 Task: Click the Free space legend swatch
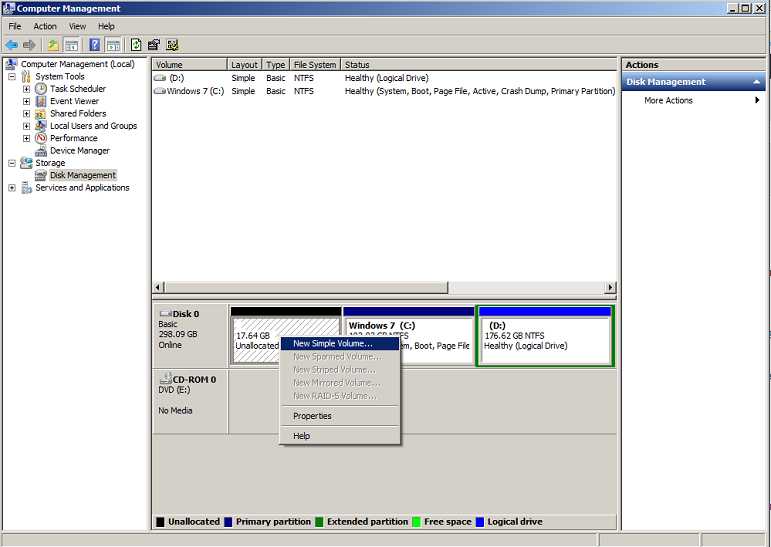tap(416, 522)
